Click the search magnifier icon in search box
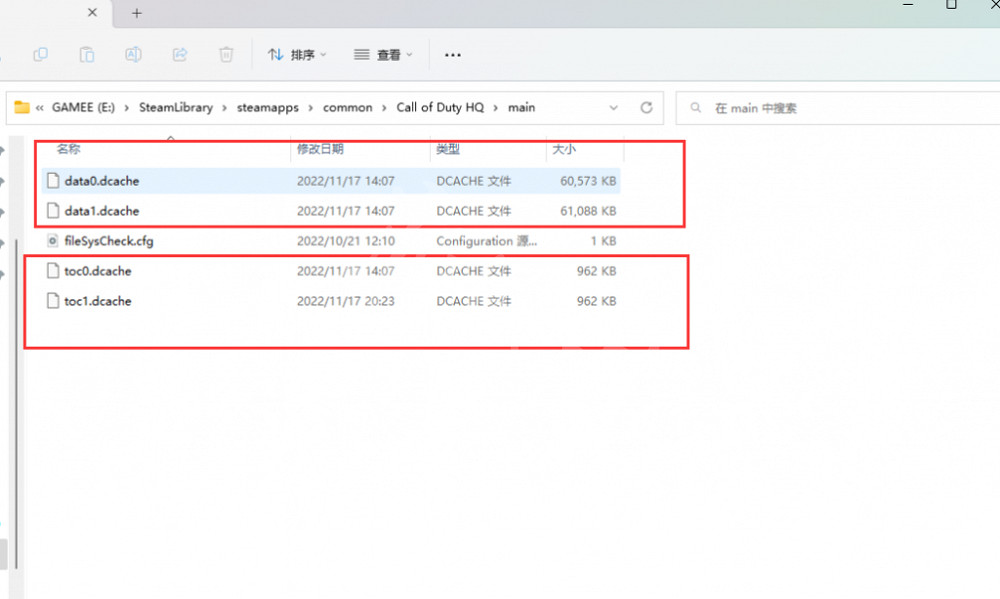The width and height of the screenshot is (1000, 599). click(697, 107)
